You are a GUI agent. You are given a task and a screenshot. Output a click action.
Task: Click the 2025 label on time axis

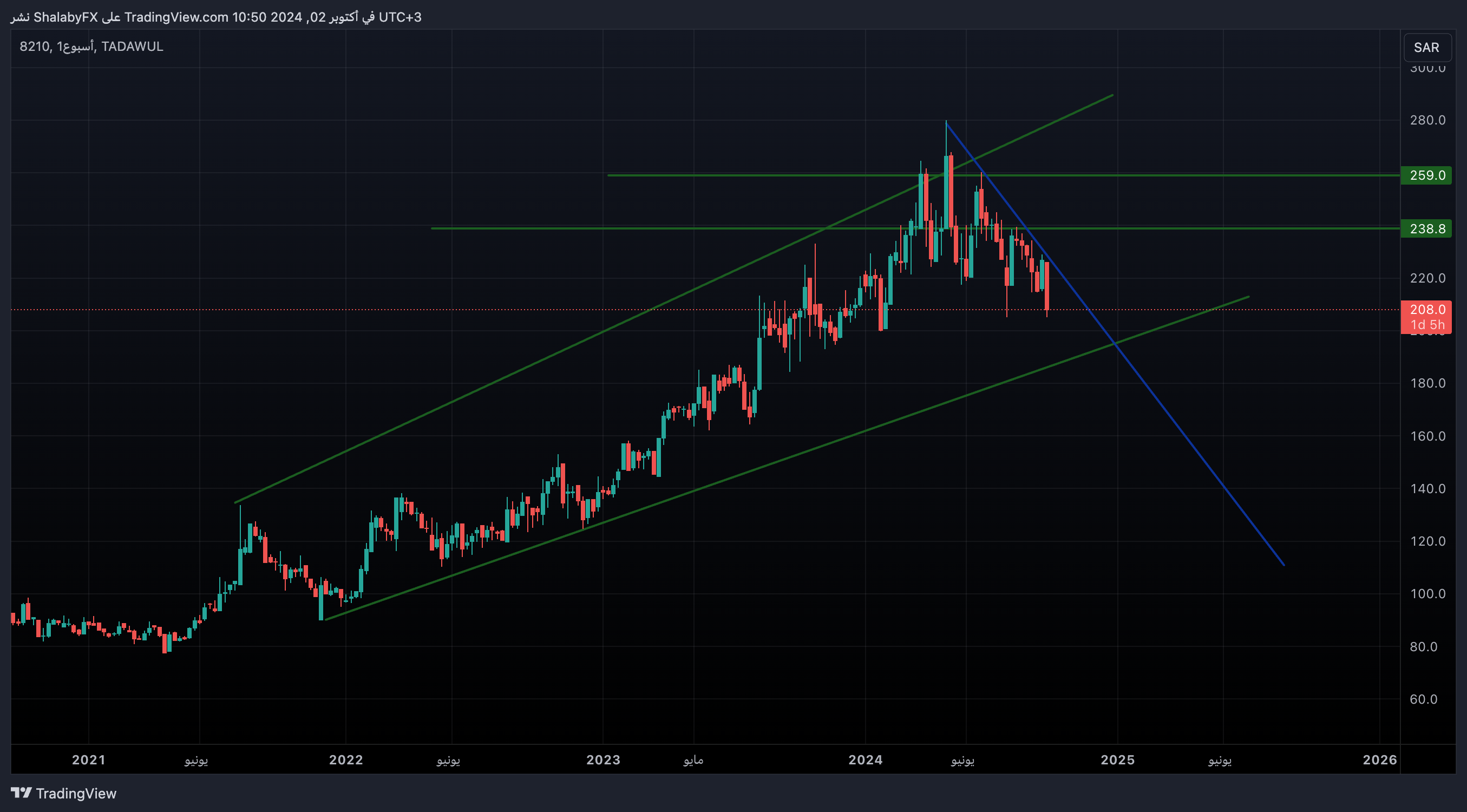click(x=1117, y=759)
